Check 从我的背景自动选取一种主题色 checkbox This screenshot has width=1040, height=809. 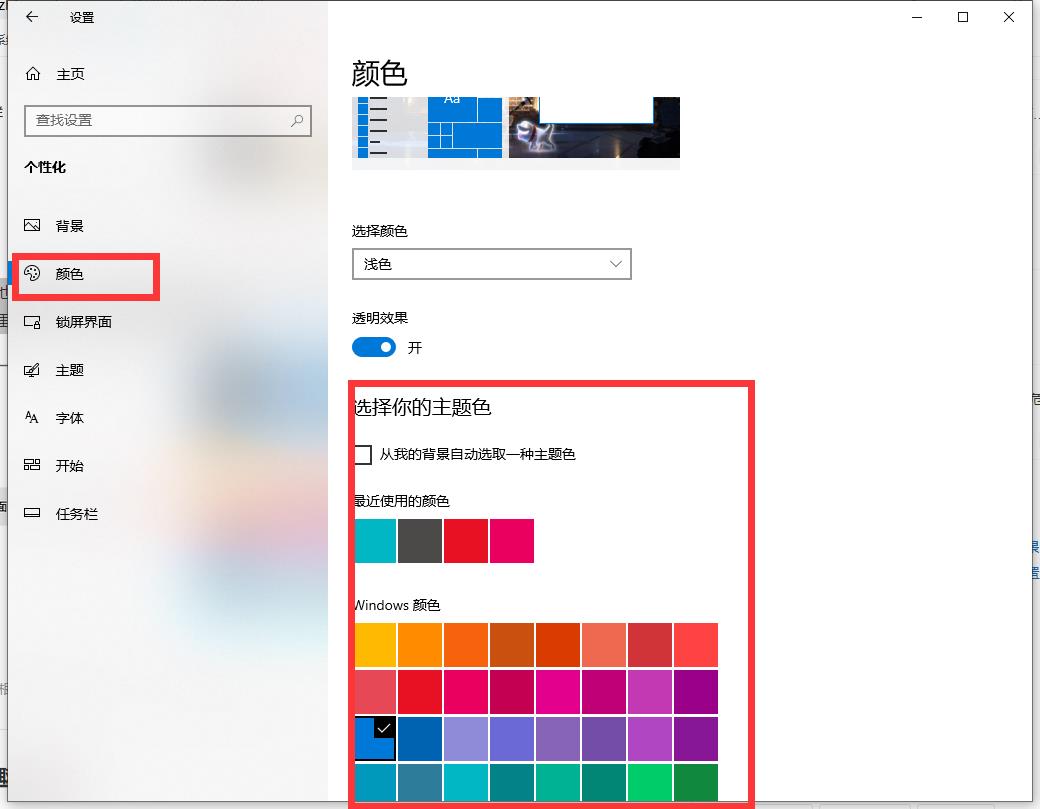[x=363, y=454]
